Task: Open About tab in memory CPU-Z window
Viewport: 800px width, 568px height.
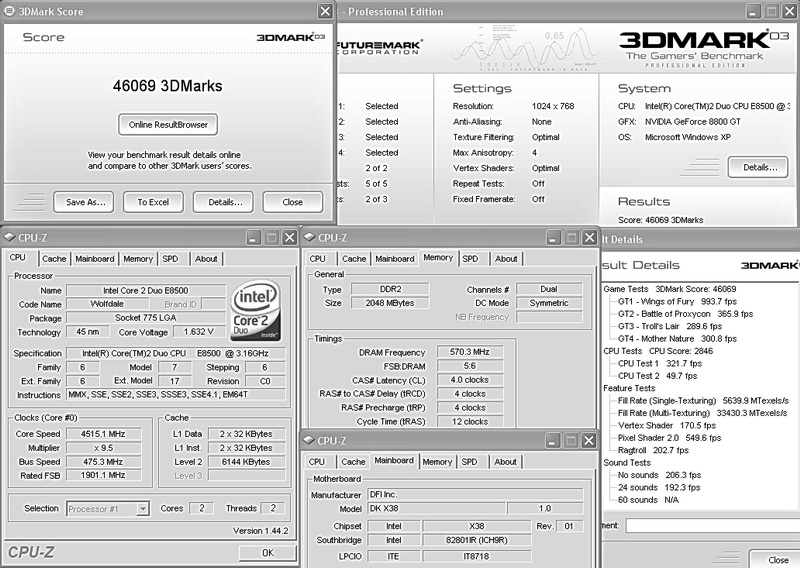Action: coord(506,259)
